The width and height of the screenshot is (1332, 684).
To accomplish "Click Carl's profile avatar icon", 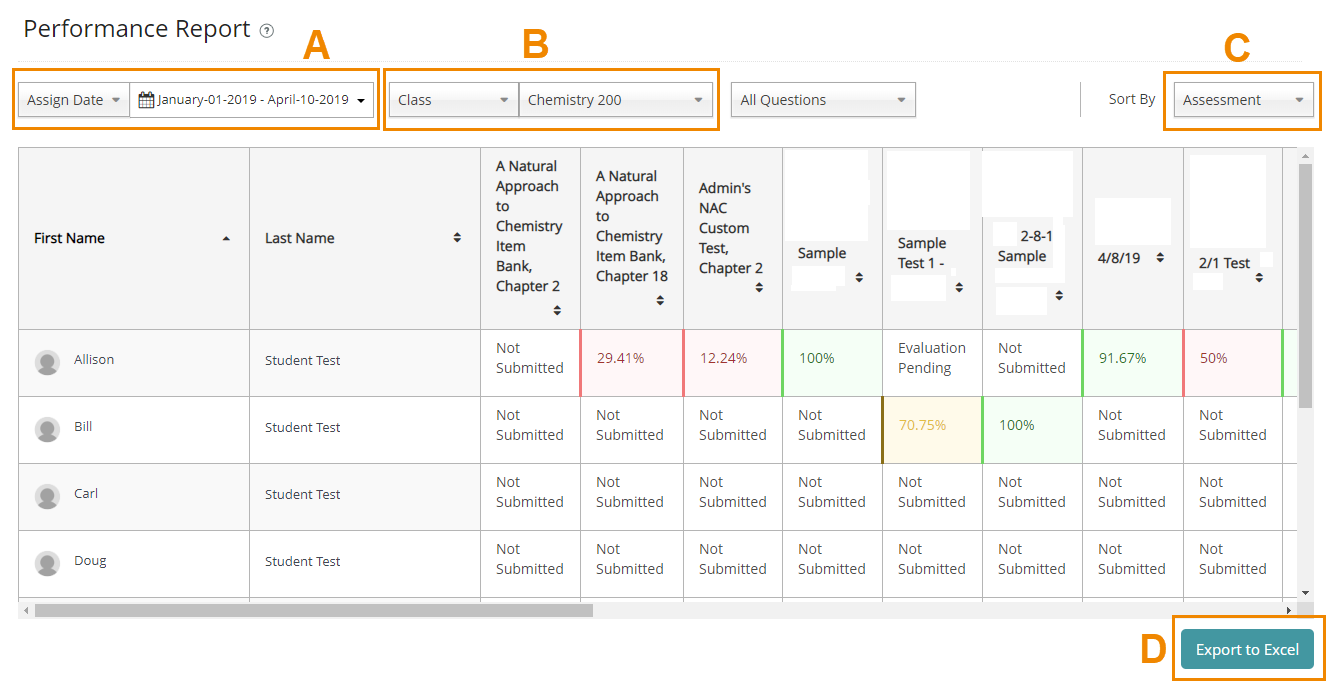I will pyautogui.click(x=47, y=496).
